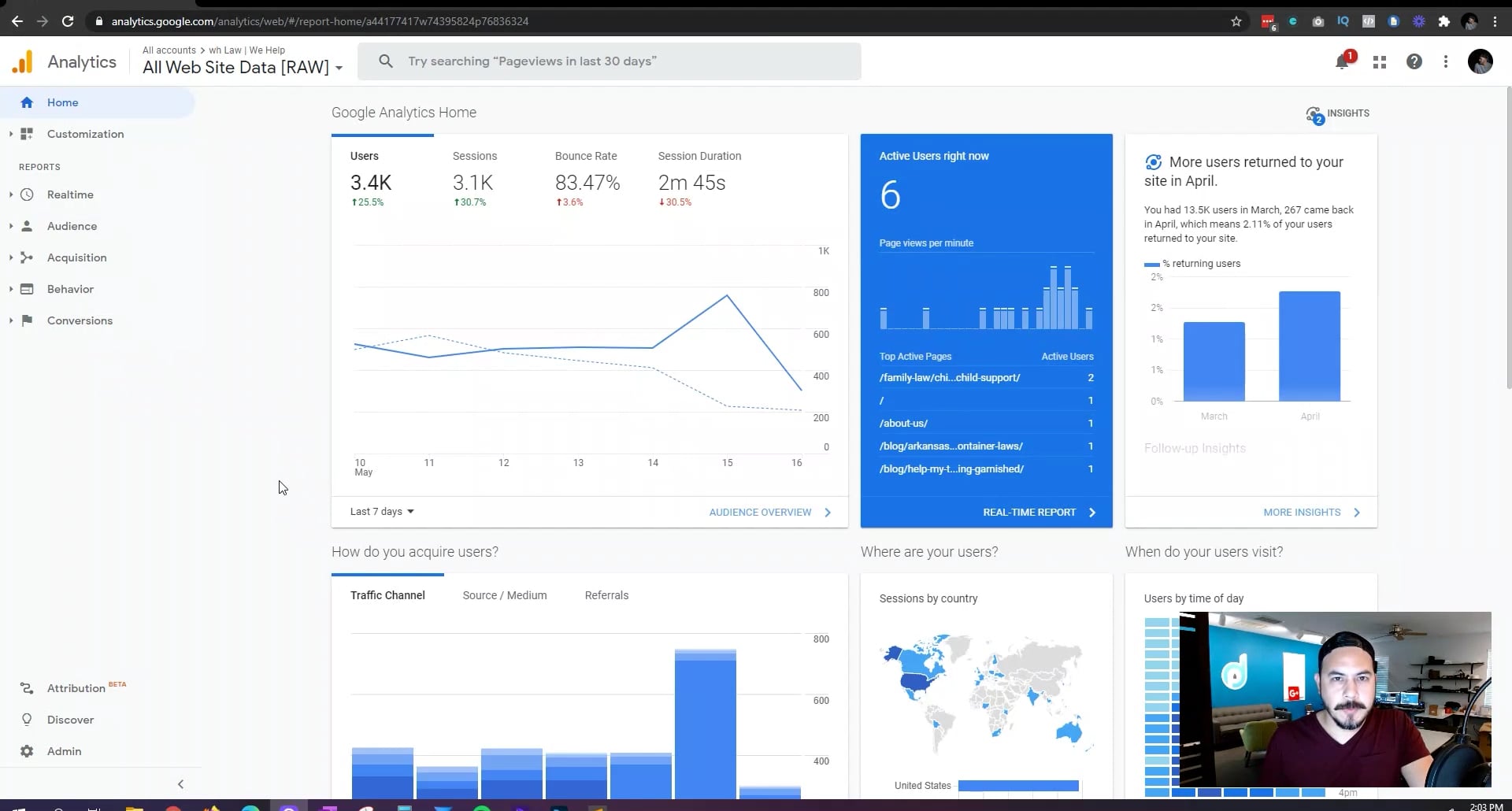Click the page vertical scrollbar
This screenshot has width=1512, height=811.
(x=1508, y=236)
